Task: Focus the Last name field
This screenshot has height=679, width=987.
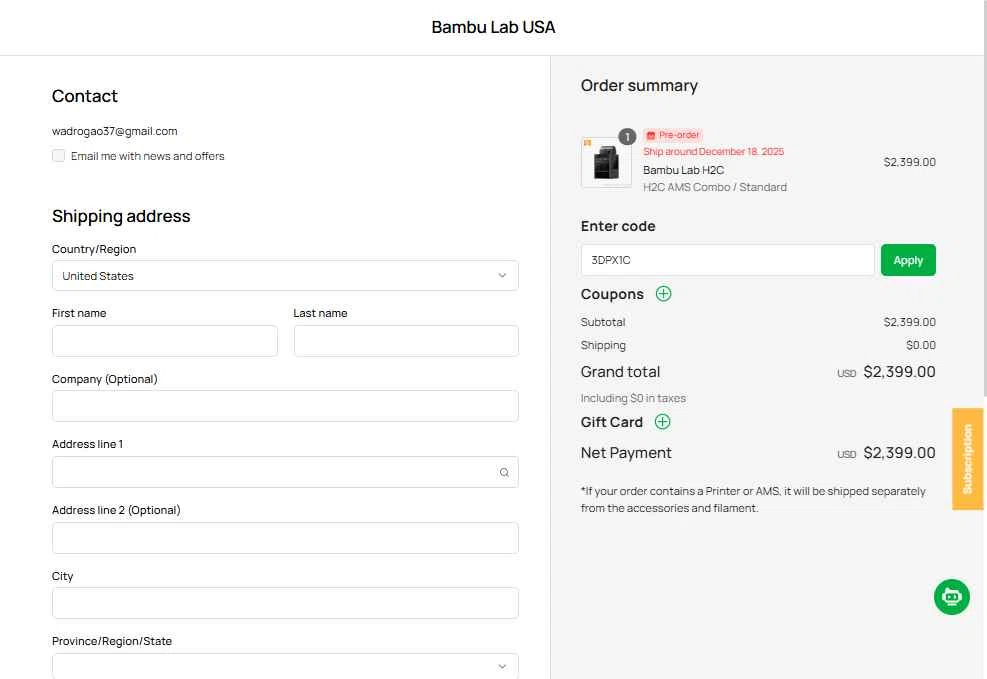Action: tap(406, 341)
